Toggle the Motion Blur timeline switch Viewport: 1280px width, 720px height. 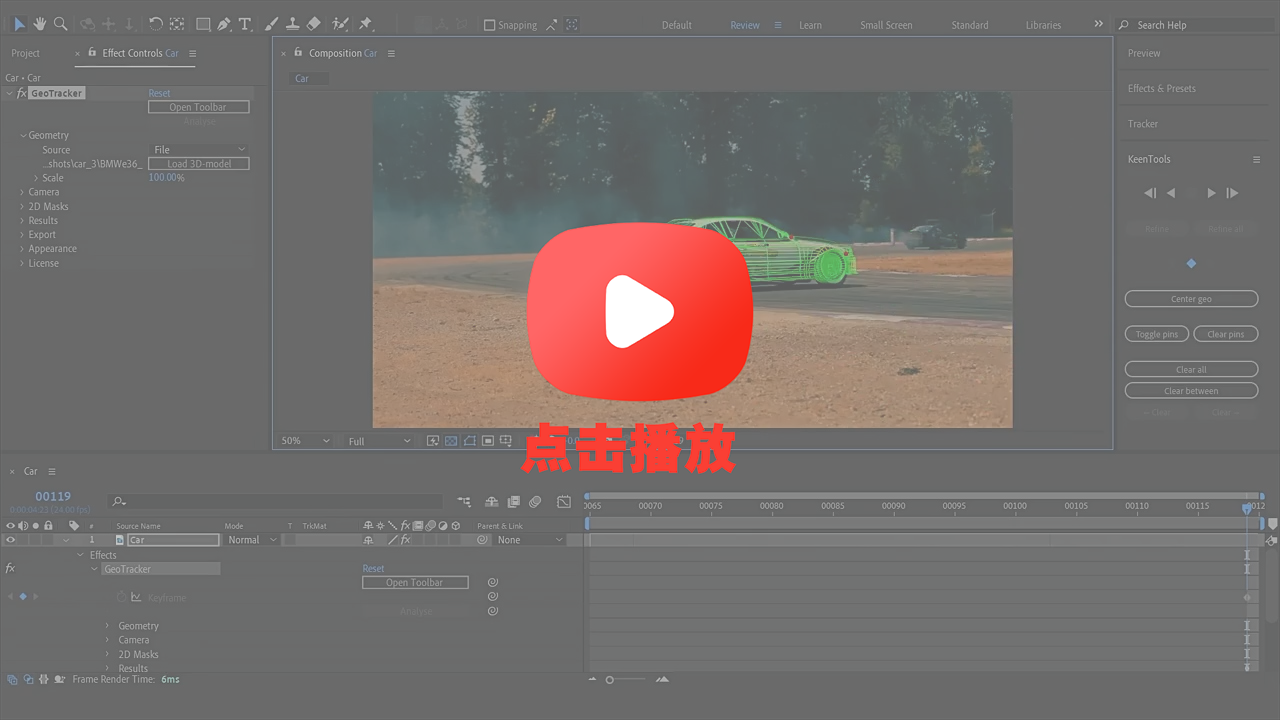tap(535, 502)
